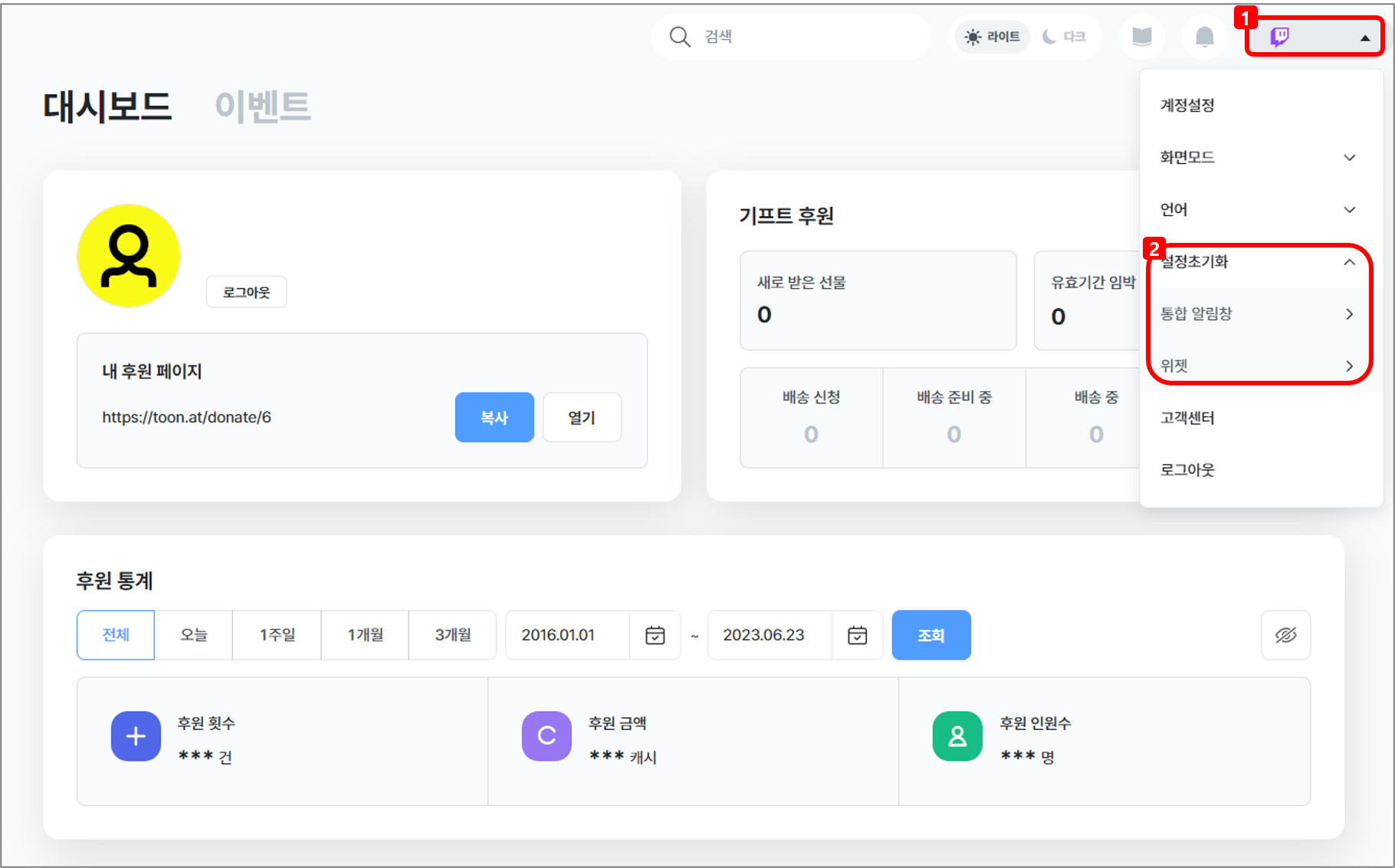Screen dimensions: 1395x868
Task: Click the blue donation count plus icon
Action: coord(136,736)
